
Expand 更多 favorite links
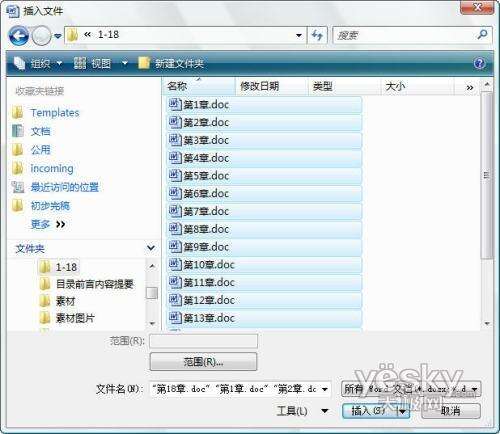[x=48, y=224]
